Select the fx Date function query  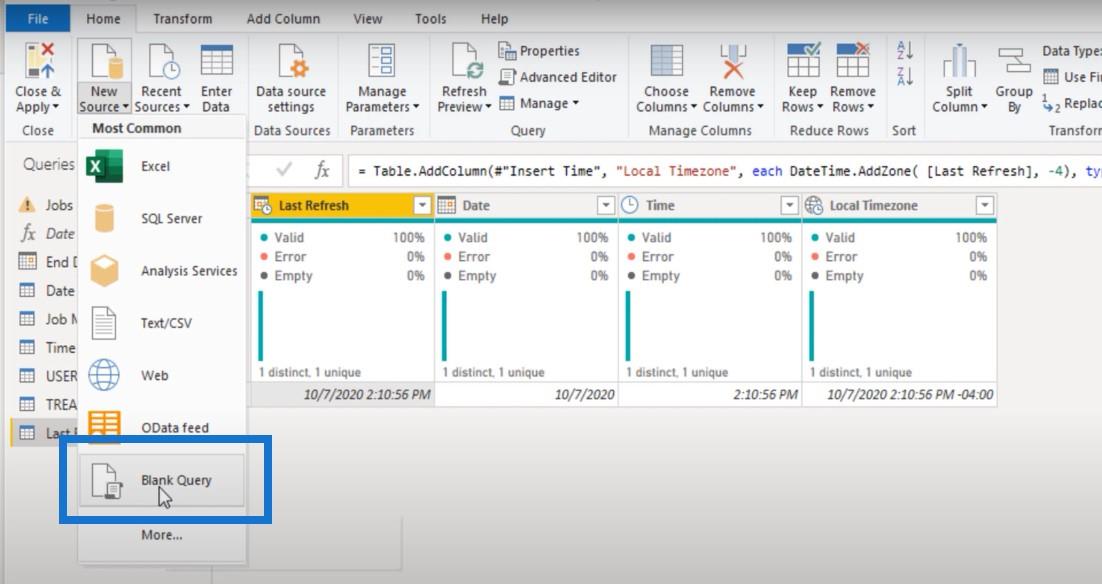point(45,233)
